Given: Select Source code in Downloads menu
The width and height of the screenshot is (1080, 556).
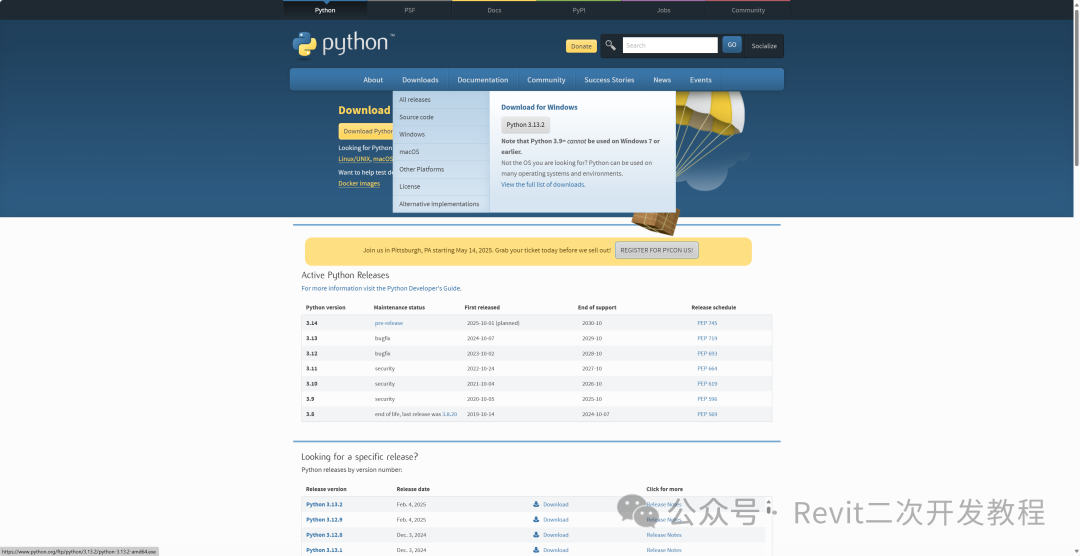Looking at the screenshot, I should click(x=441, y=117).
